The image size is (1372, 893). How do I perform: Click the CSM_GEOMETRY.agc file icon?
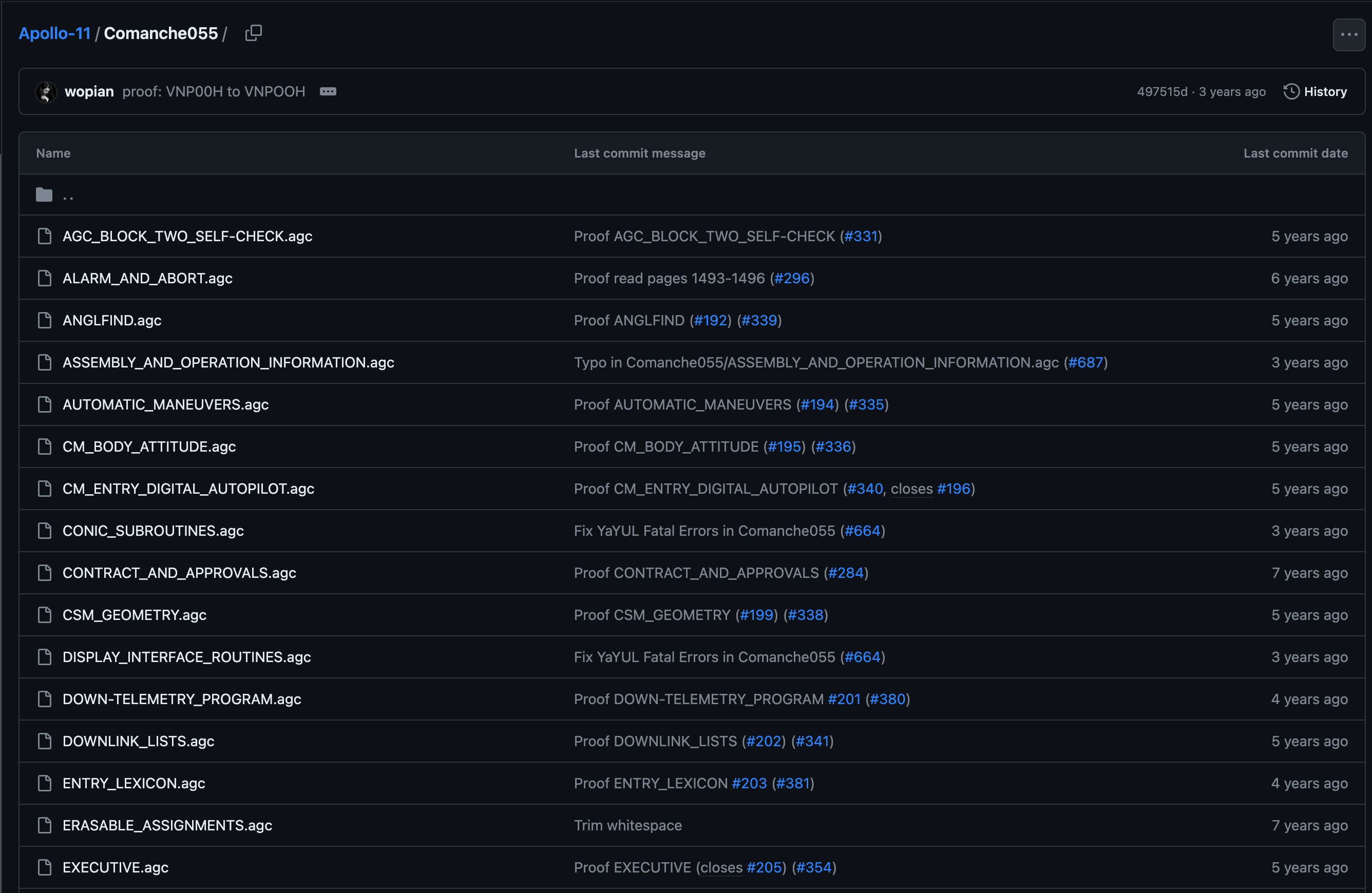[44, 615]
